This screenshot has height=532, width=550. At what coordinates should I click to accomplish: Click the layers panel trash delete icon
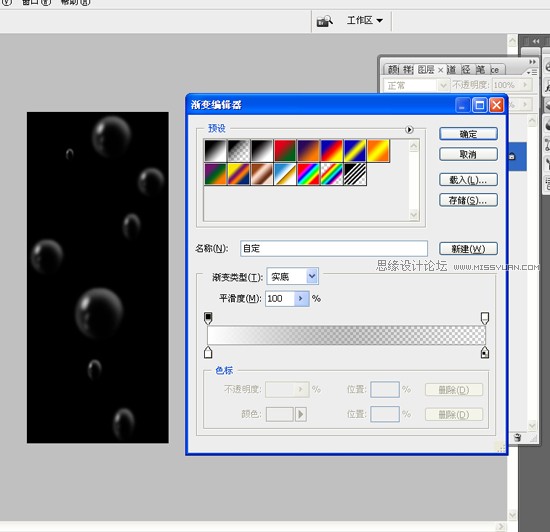517,437
